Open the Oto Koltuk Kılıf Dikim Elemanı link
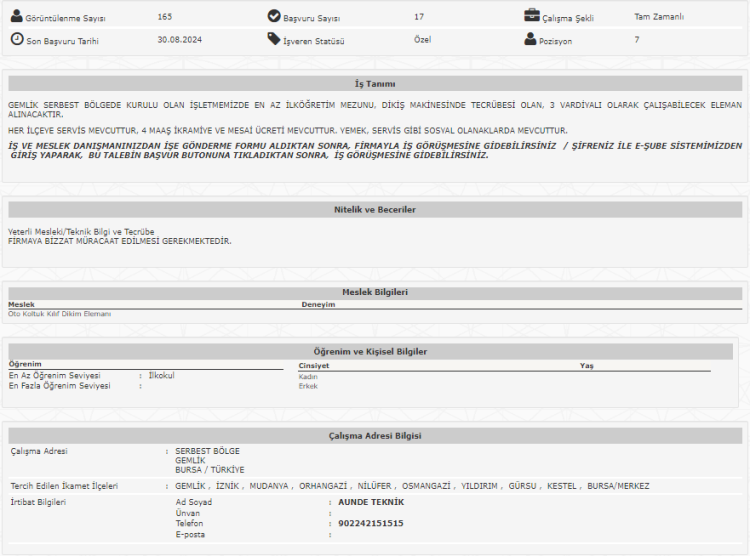 point(60,314)
